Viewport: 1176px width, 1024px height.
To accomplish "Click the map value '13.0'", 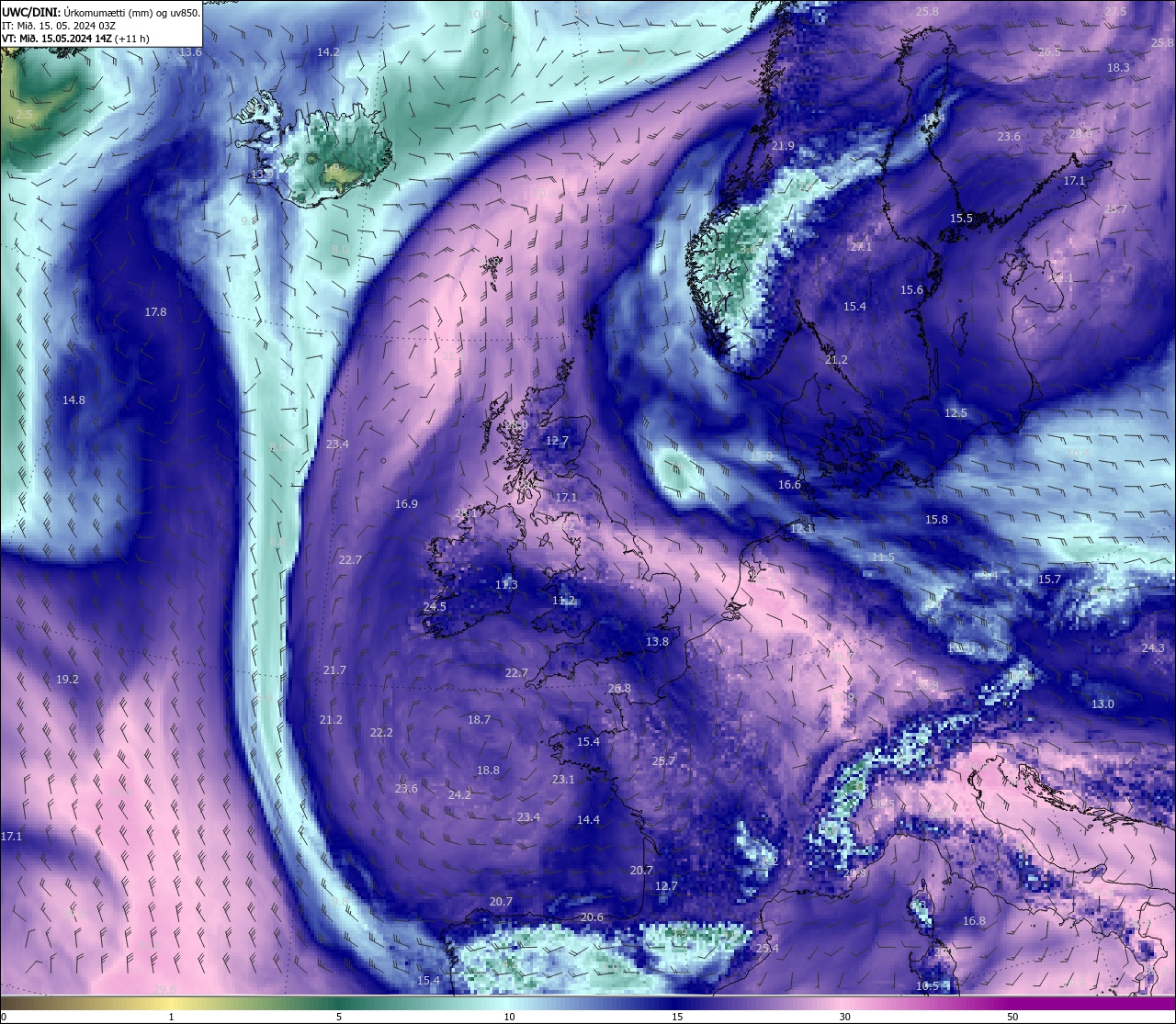I will pos(1102,704).
